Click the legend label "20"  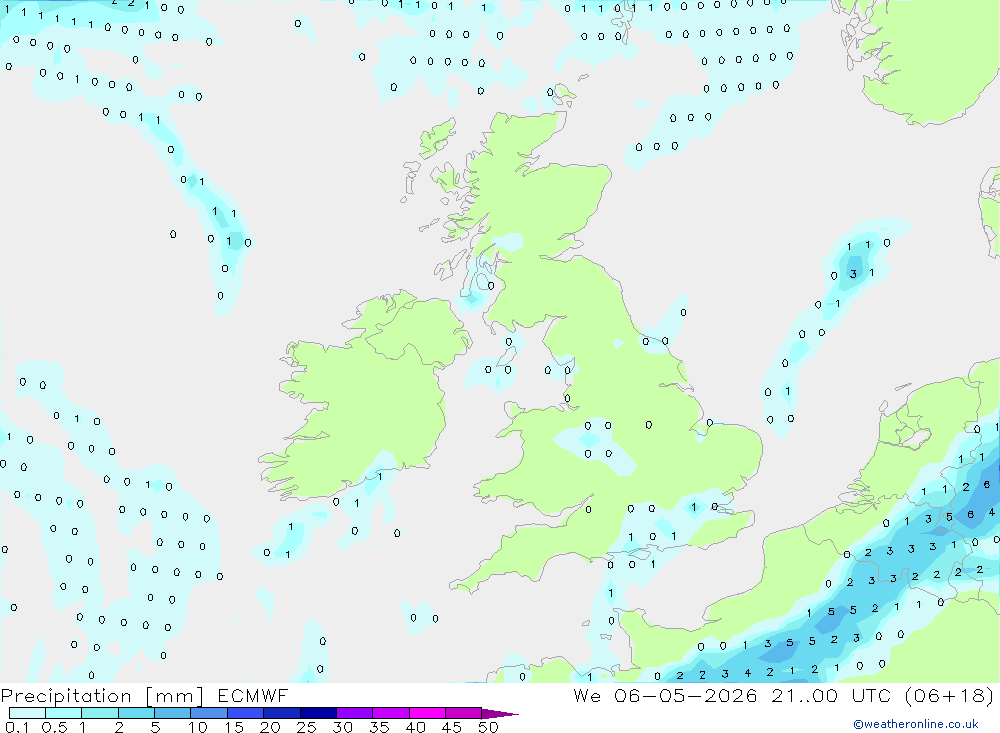[270, 727]
